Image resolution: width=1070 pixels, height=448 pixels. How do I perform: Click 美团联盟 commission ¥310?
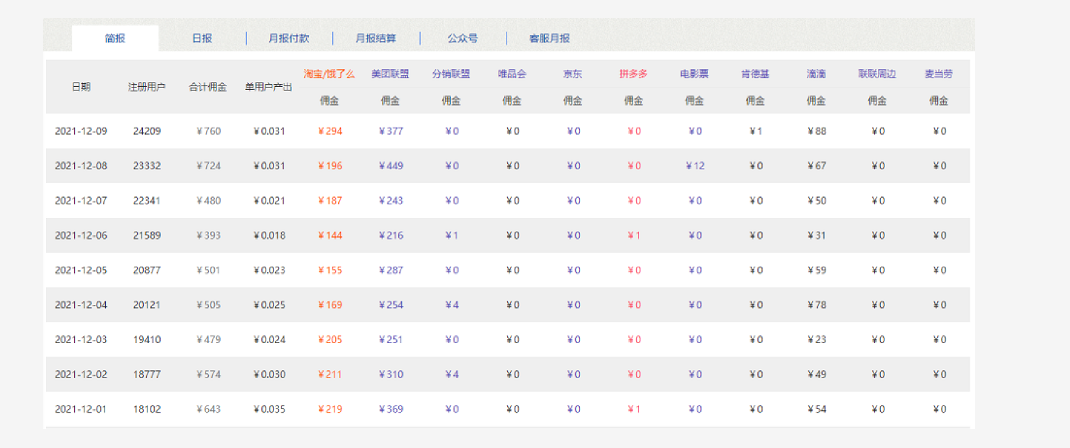coord(390,374)
